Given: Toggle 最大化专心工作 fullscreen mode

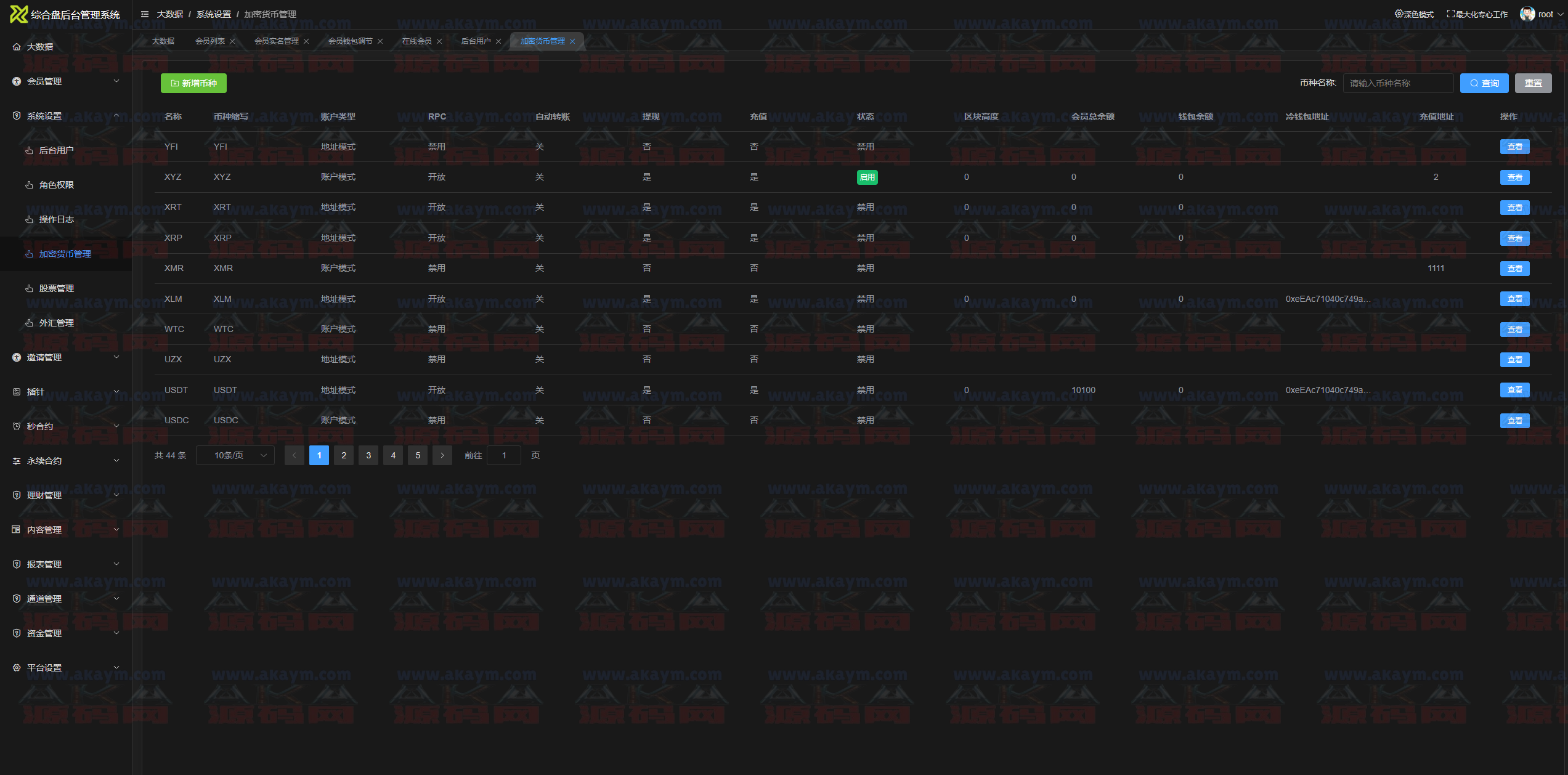Looking at the screenshot, I should click(x=1477, y=14).
